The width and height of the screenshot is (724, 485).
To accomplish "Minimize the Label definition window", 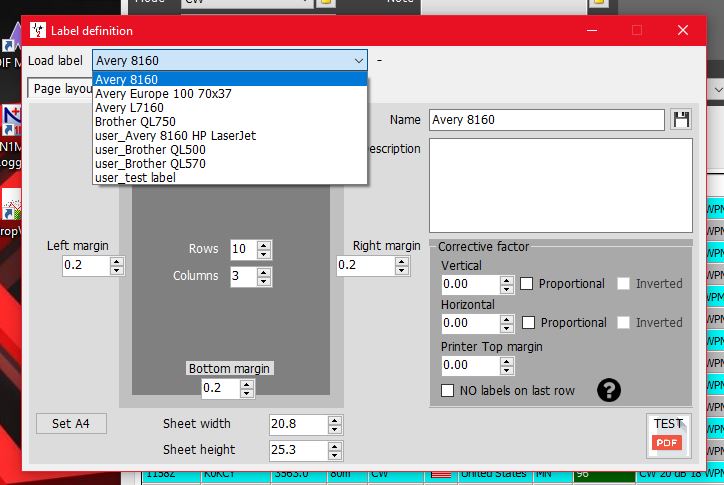I will click(x=592, y=30).
